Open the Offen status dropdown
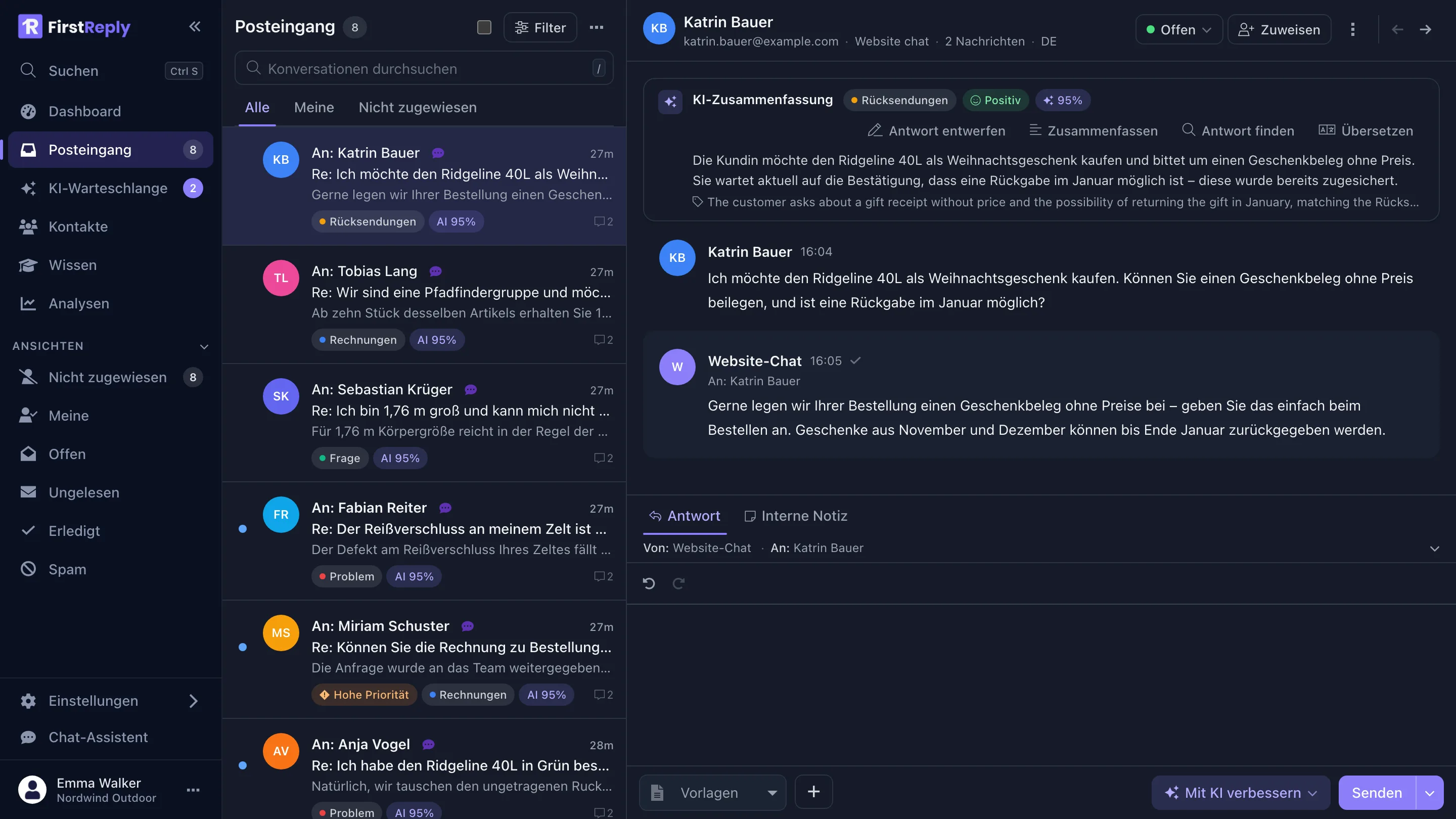1456x819 pixels. (1178, 29)
